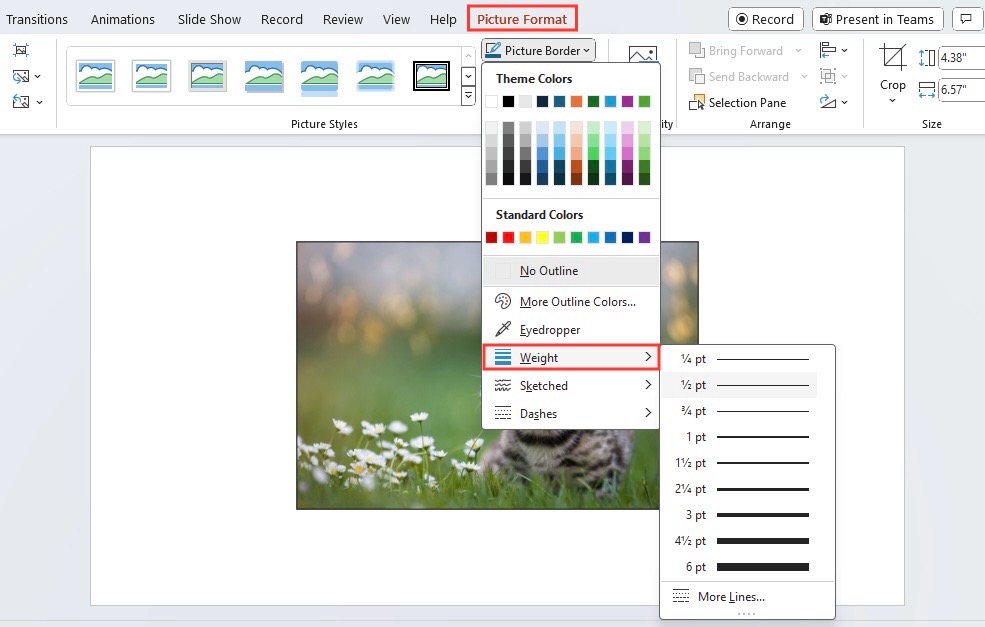
Task: Click the Rotate objects icon
Action: click(833, 102)
